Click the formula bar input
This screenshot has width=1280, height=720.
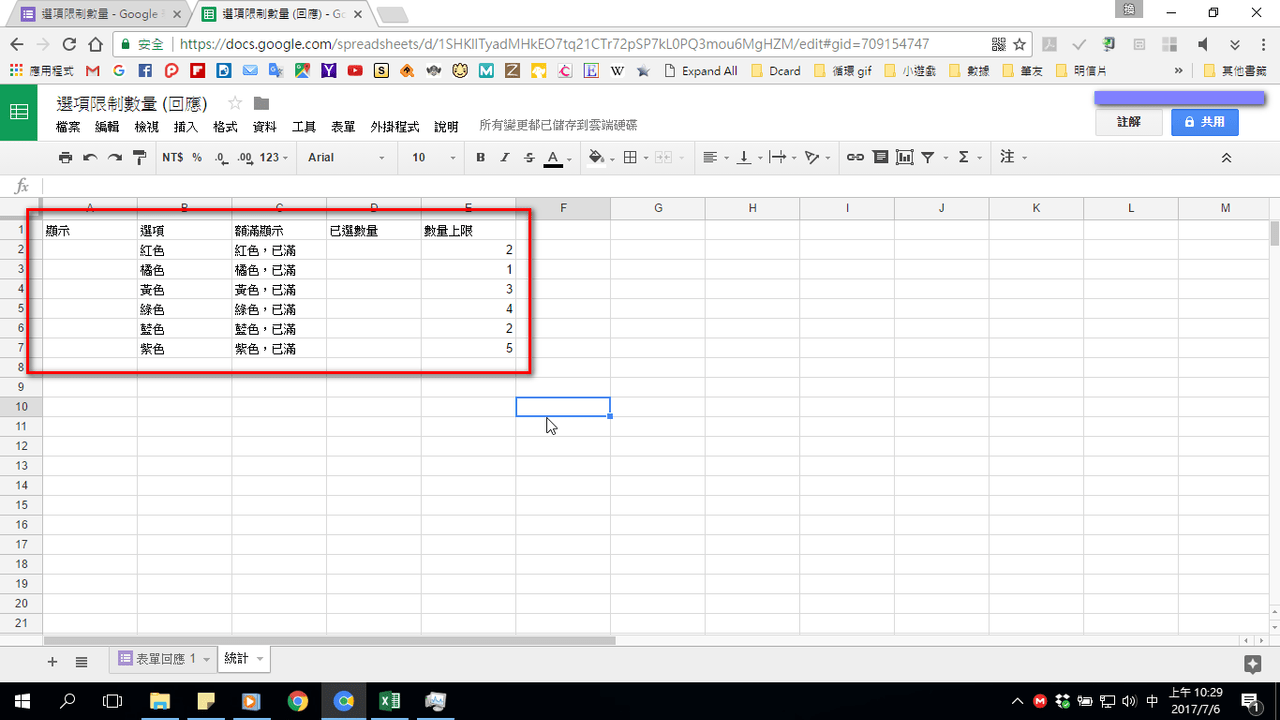(x=660, y=186)
